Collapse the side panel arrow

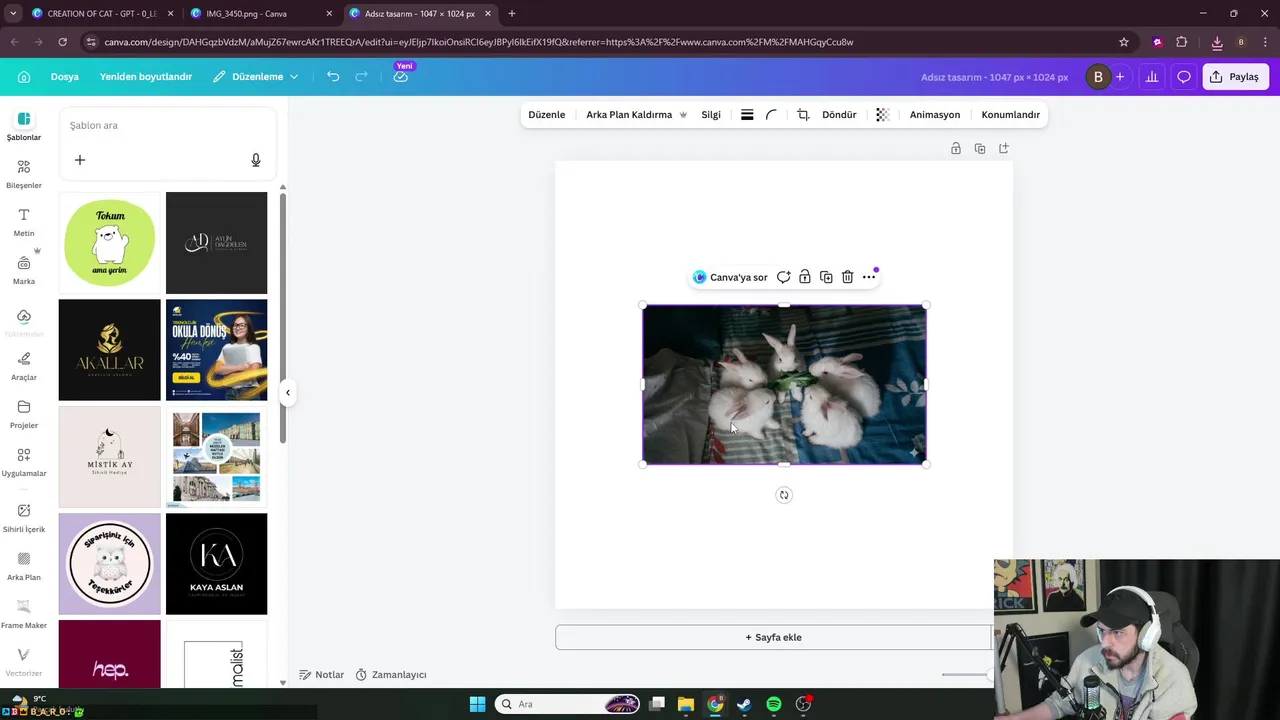(288, 393)
